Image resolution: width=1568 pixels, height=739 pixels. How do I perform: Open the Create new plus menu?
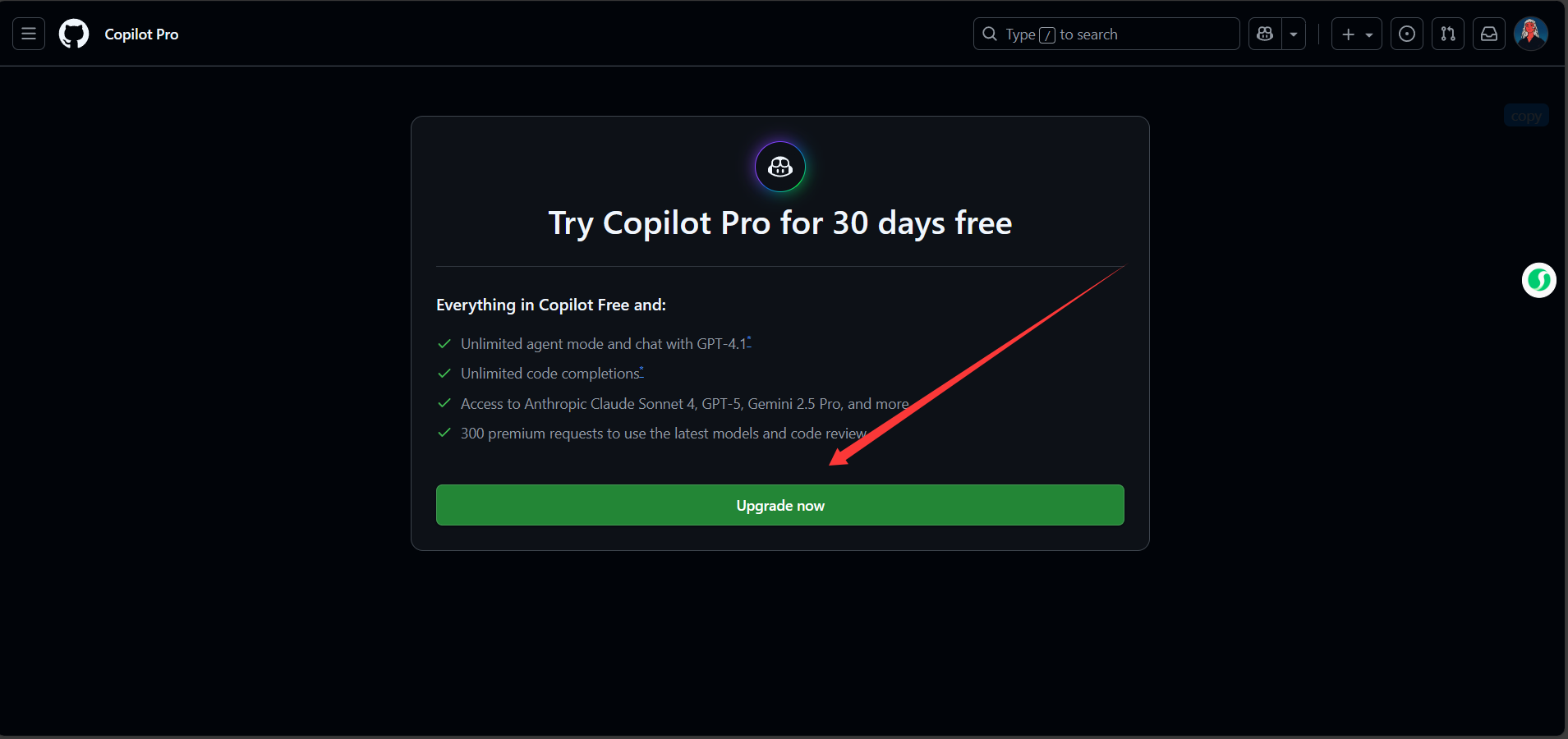tap(1356, 34)
